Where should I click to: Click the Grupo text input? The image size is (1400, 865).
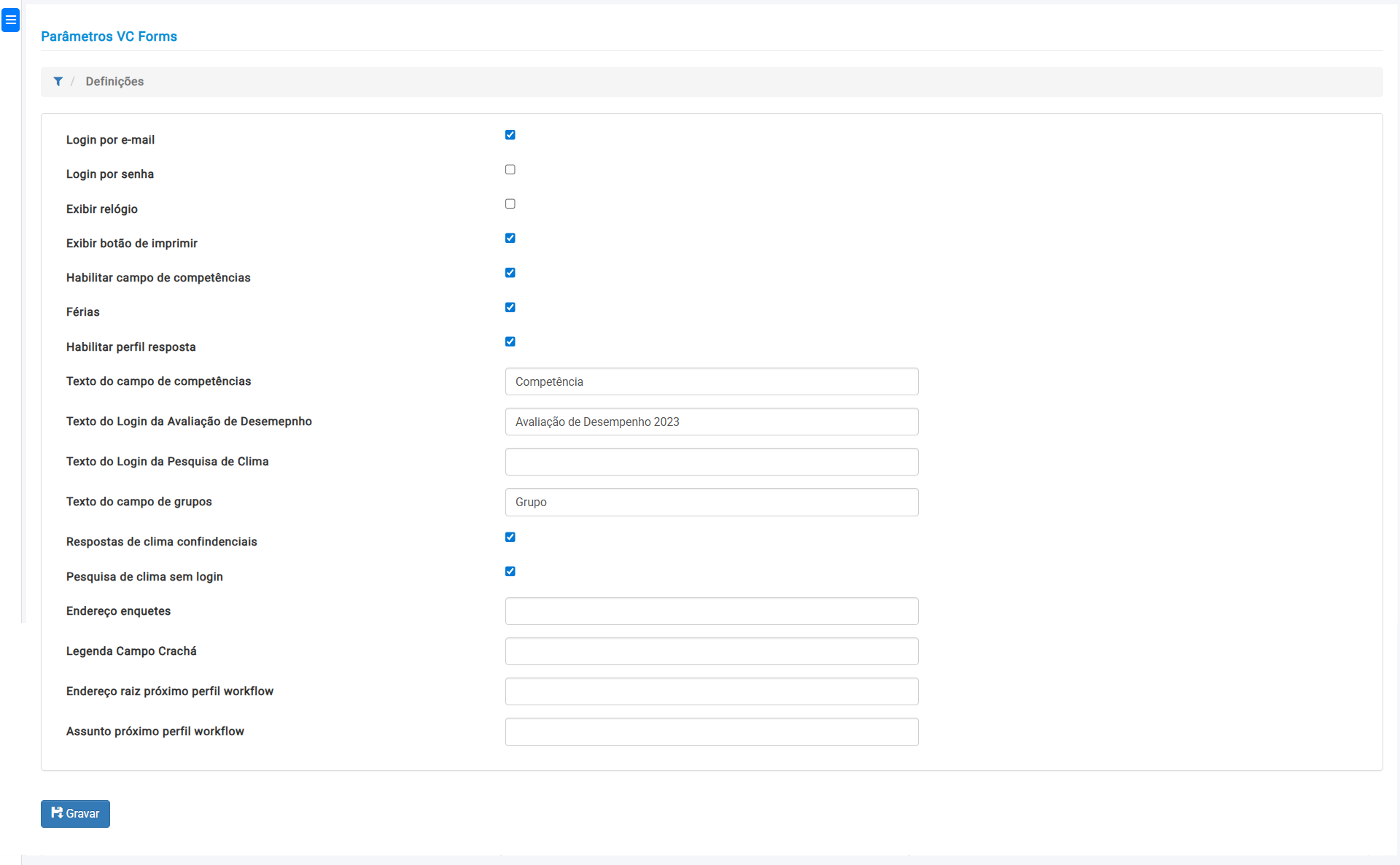[711, 502]
